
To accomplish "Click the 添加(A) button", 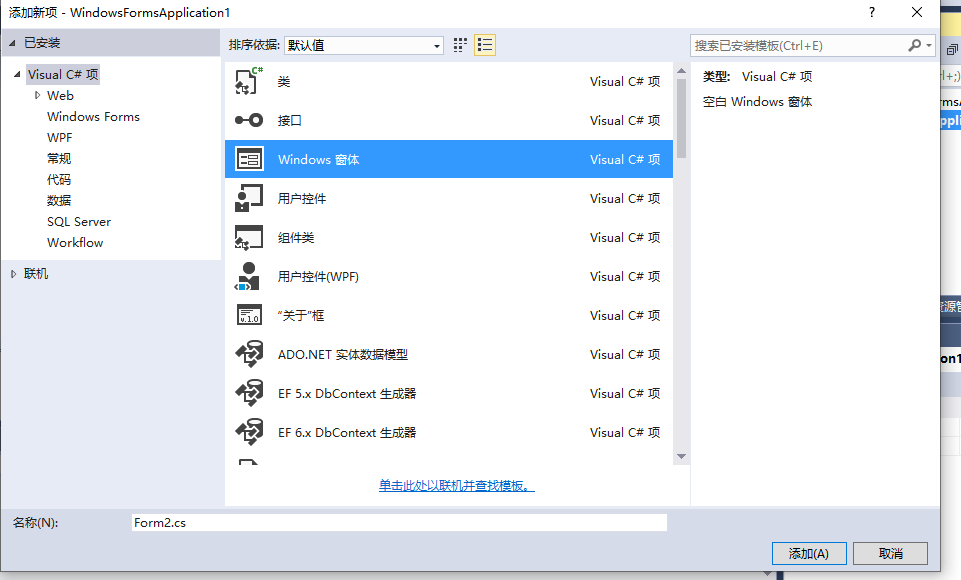I will pyautogui.click(x=808, y=553).
